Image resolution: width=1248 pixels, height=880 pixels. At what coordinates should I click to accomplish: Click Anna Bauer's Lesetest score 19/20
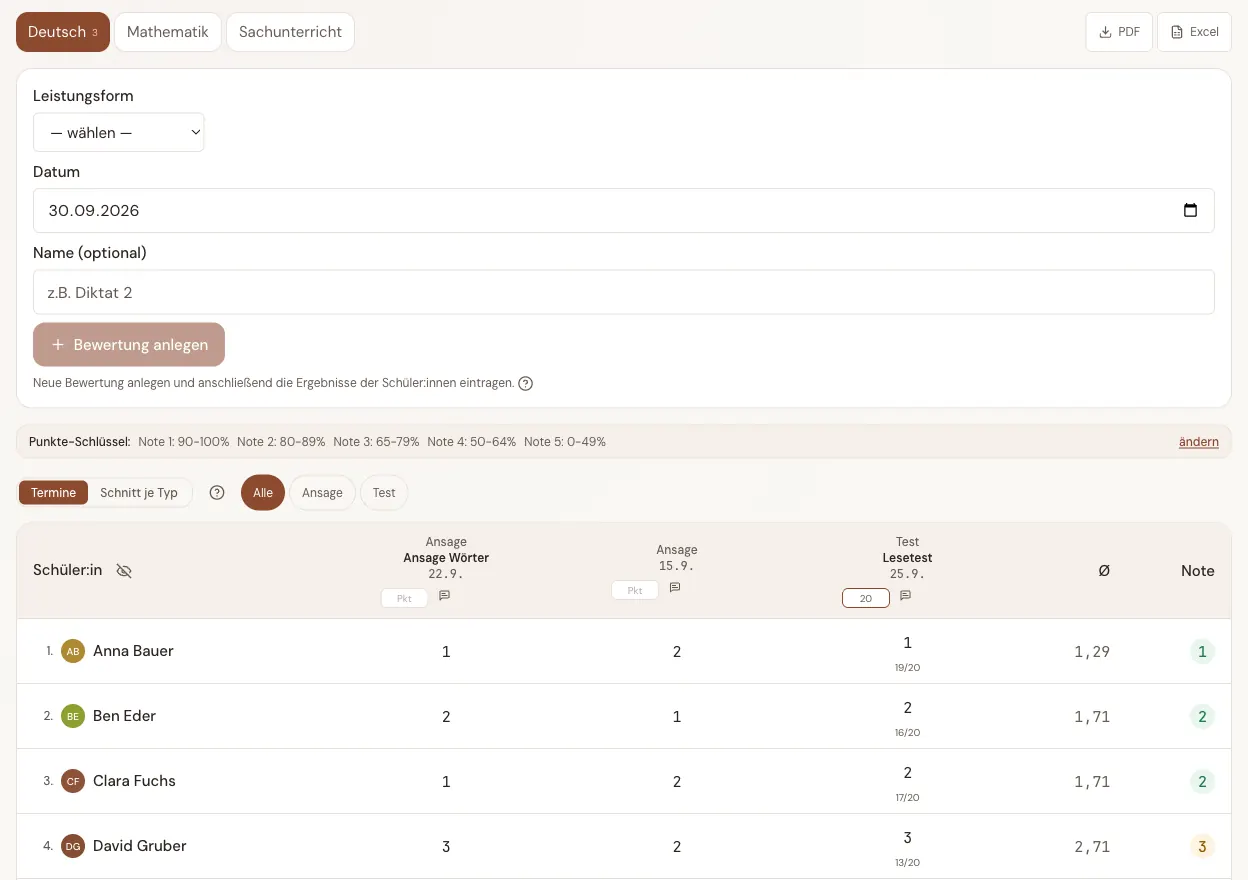click(x=908, y=667)
